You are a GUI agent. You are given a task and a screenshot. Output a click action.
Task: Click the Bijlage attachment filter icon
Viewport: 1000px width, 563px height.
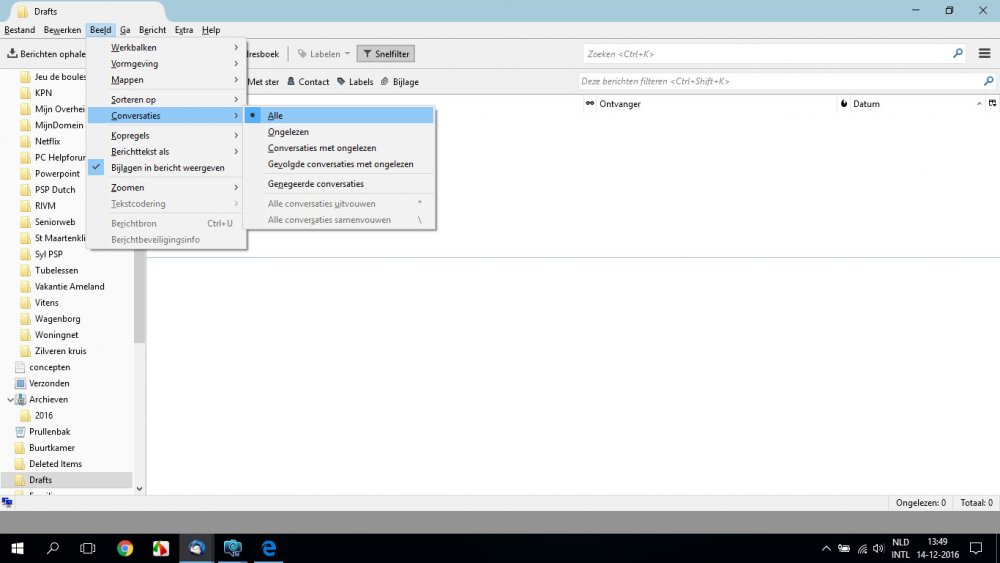pos(385,82)
